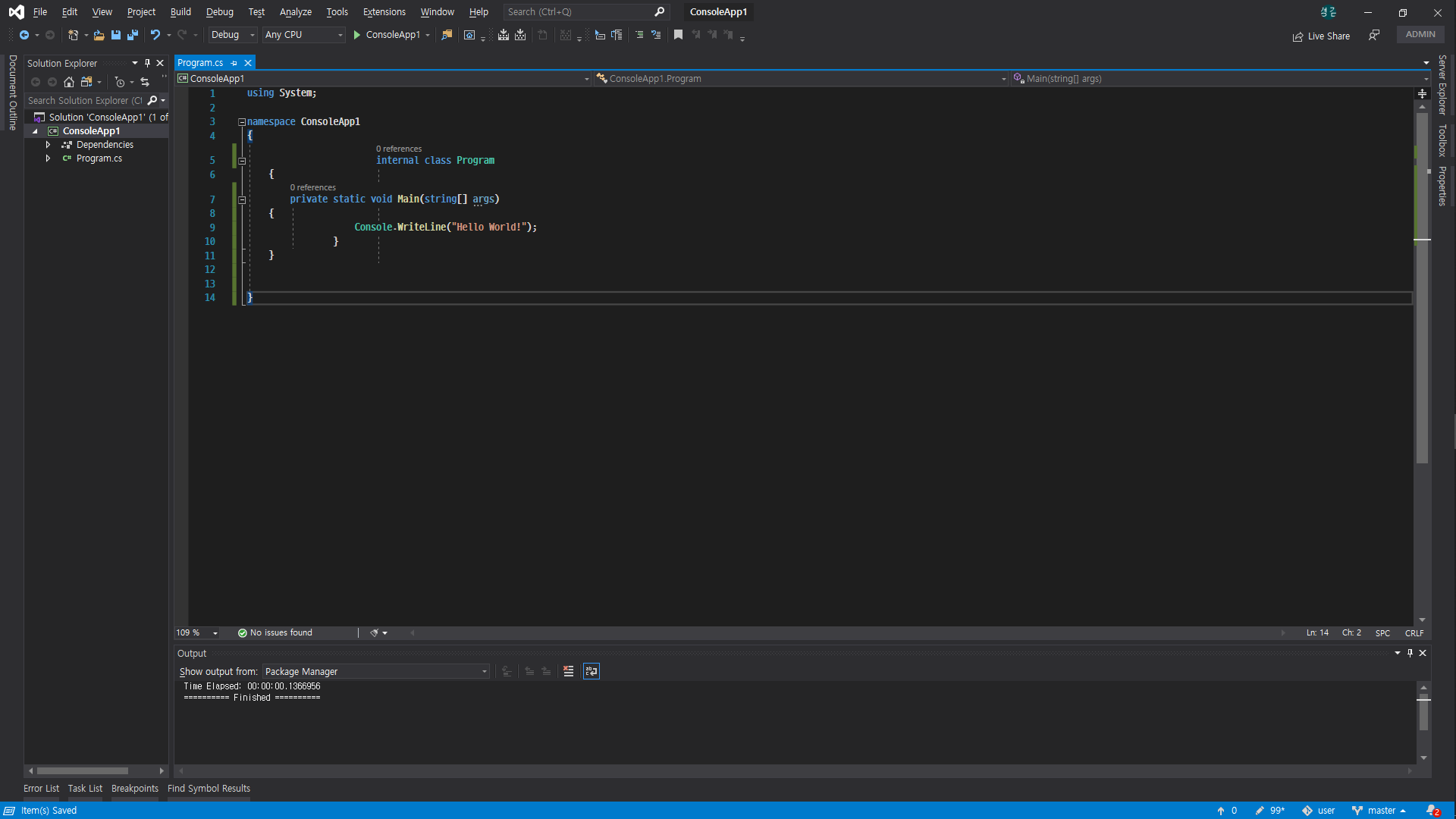Save Program.cs with the single disk icon
The image size is (1456, 819).
coord(116,35)
